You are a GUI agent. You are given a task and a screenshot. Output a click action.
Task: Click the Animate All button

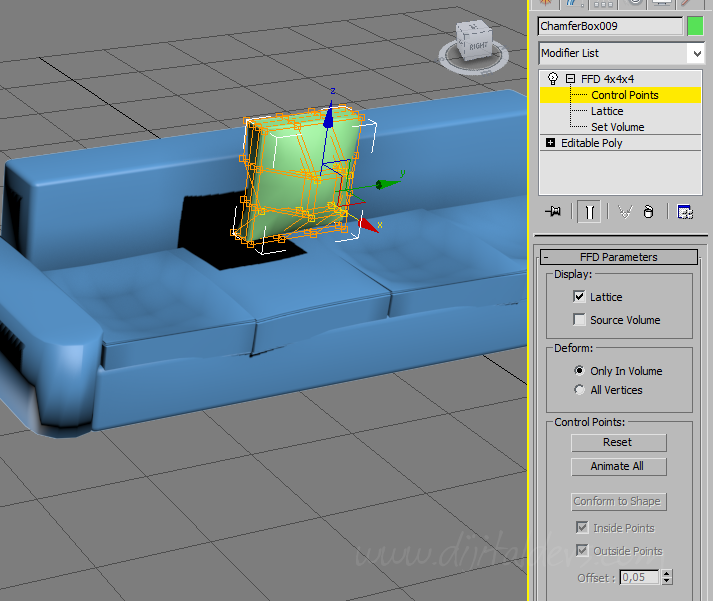(x=617, y=466)
